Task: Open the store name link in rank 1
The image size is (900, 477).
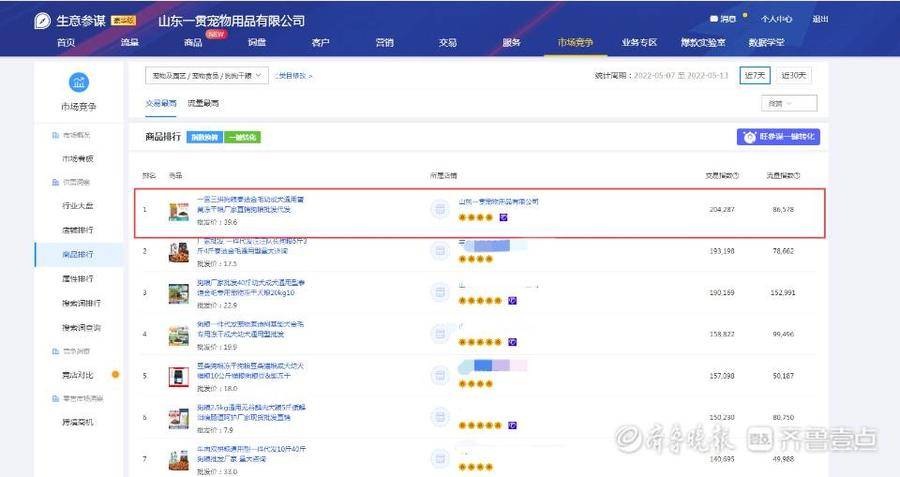Action: tap(498, 201)
